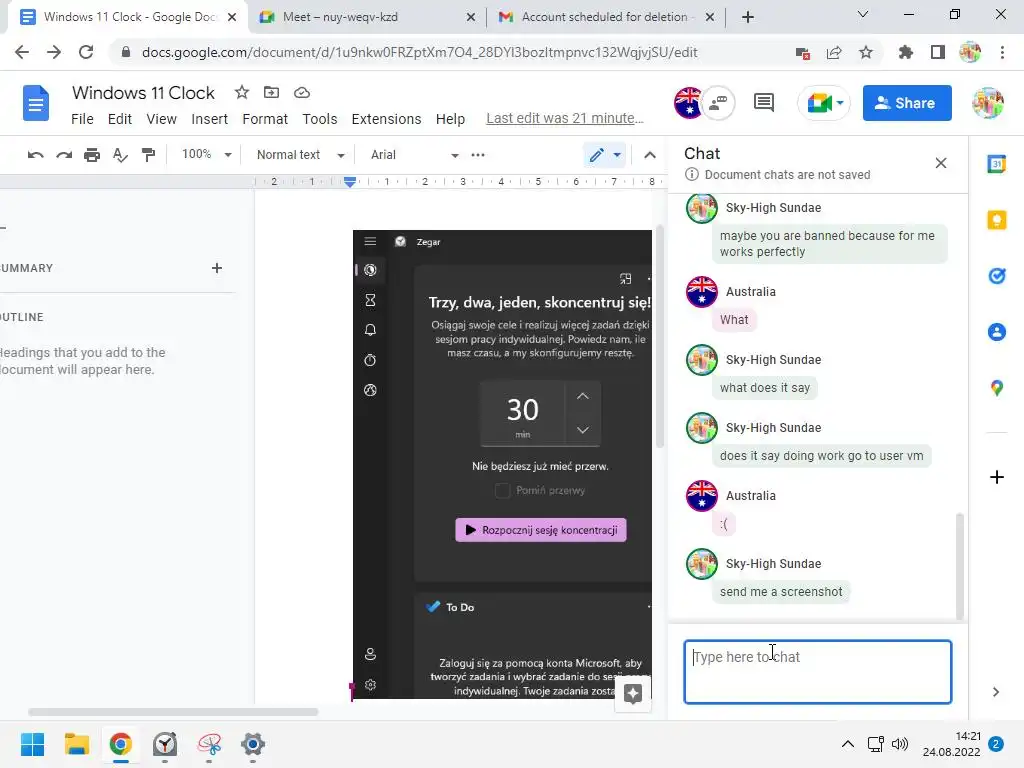The width and height of the screenshot is (1024, 768).
Task: Click the Windows 11 Clock document title
Action: tap(143, 93)
